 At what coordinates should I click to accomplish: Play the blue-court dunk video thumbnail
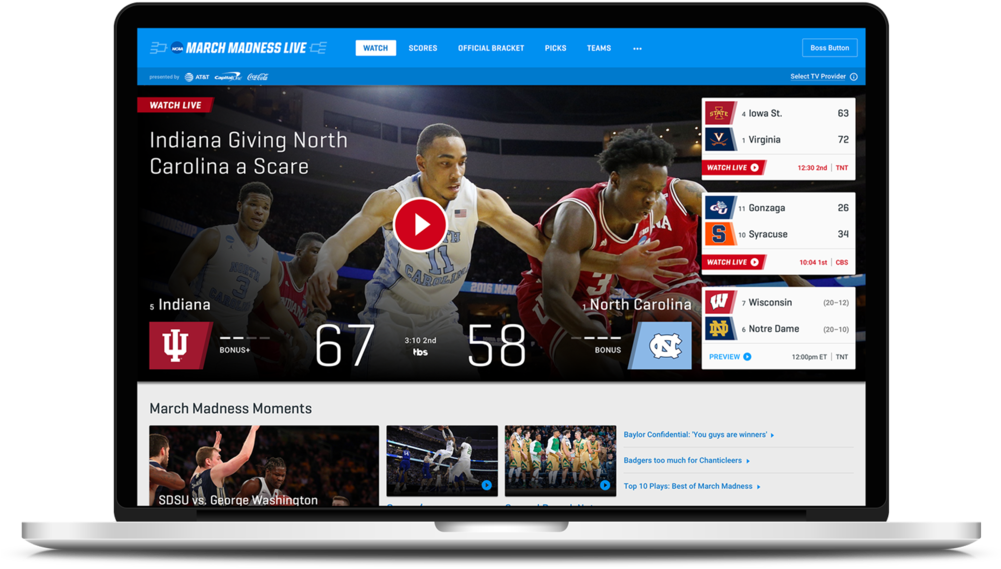[x=442, y=460]
